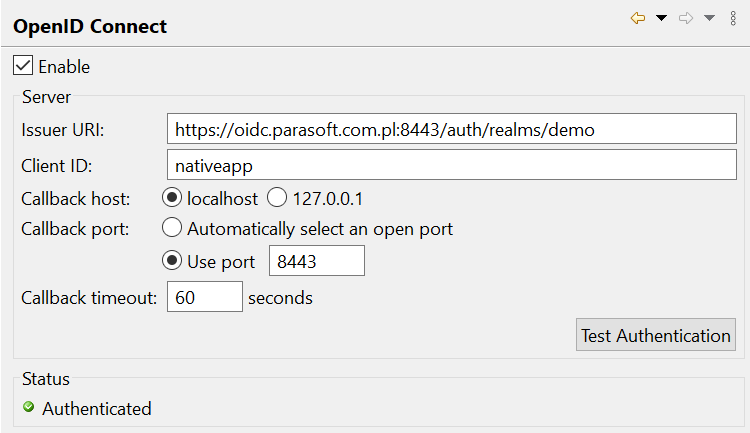Click the Enable label text
The image size is (750, 433).
pos(64,67)
